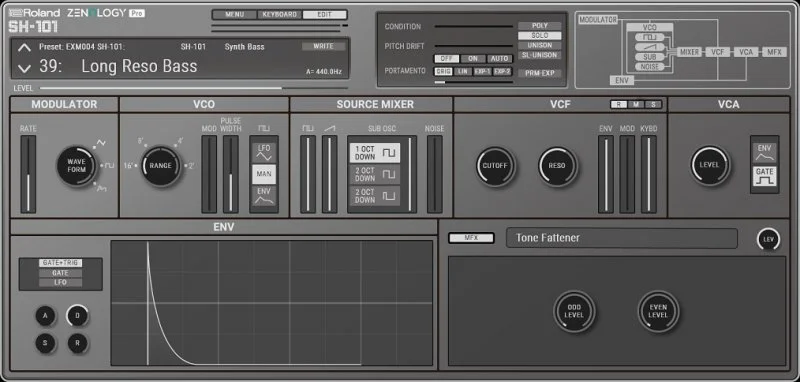Click the VCF KYBD fader

pos(648,174)
